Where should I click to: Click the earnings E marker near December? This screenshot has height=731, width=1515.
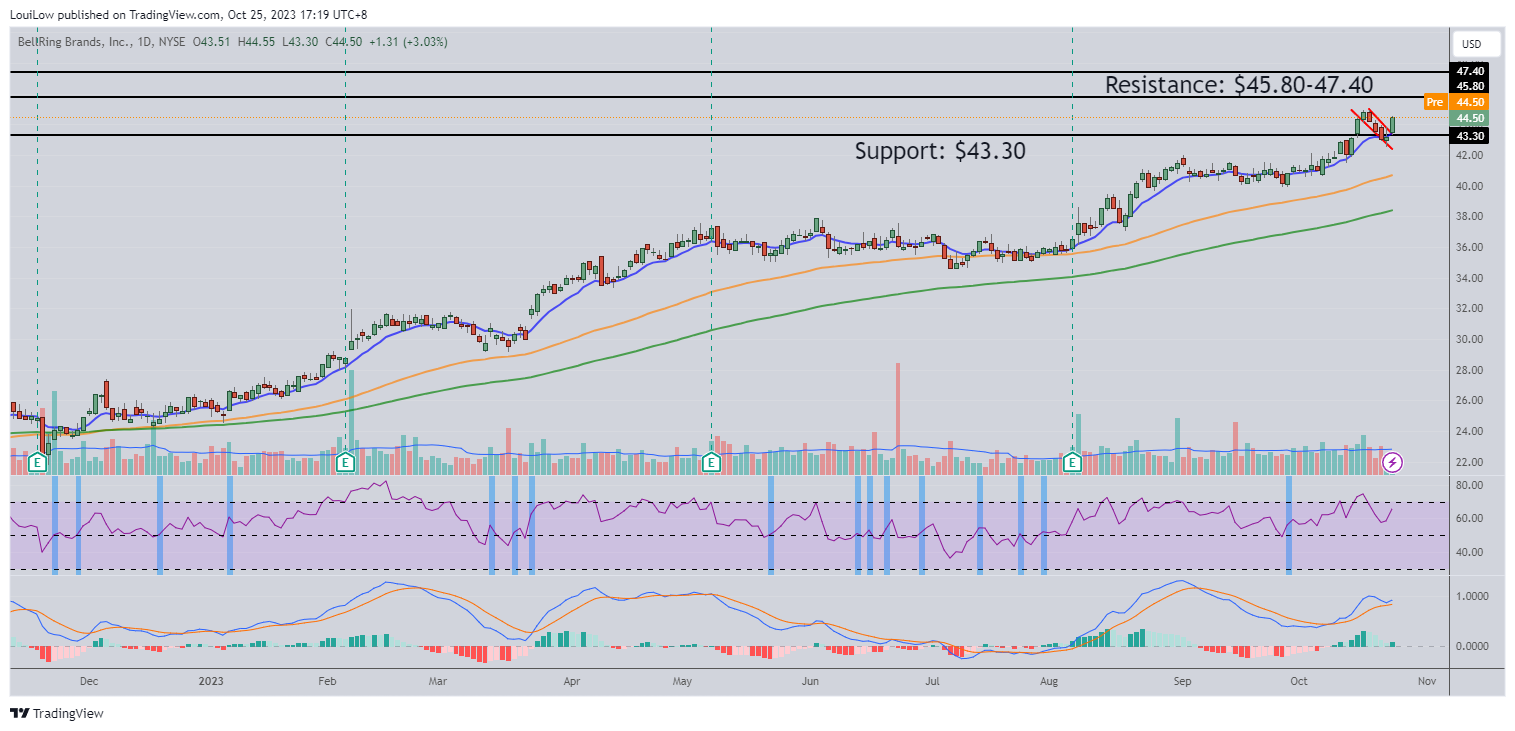38,462
